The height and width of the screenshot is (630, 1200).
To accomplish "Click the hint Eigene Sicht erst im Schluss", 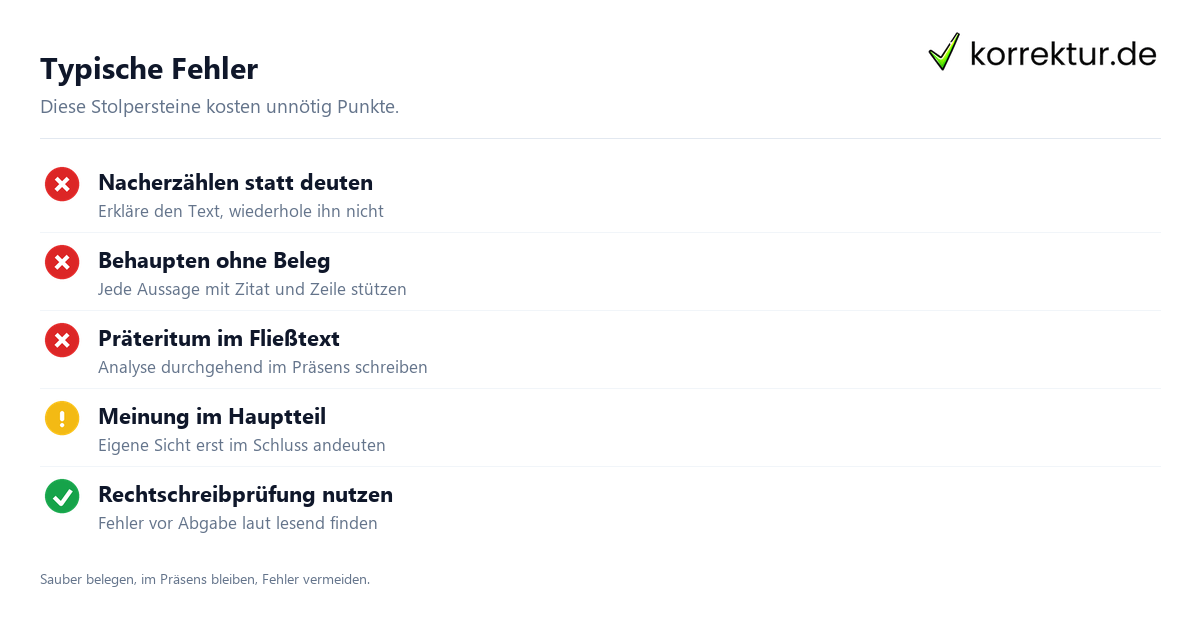I will click(x=242, y=445).
